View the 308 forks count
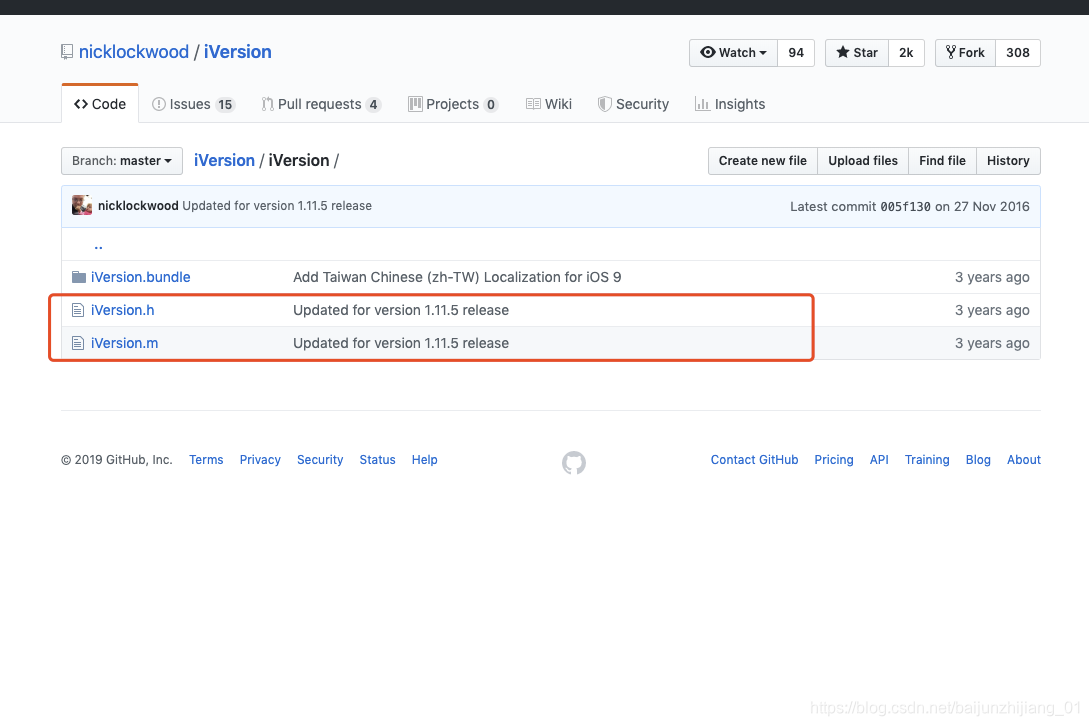Image resolution: width=1089 pixels, height=726 pixels. point(1018,53)
